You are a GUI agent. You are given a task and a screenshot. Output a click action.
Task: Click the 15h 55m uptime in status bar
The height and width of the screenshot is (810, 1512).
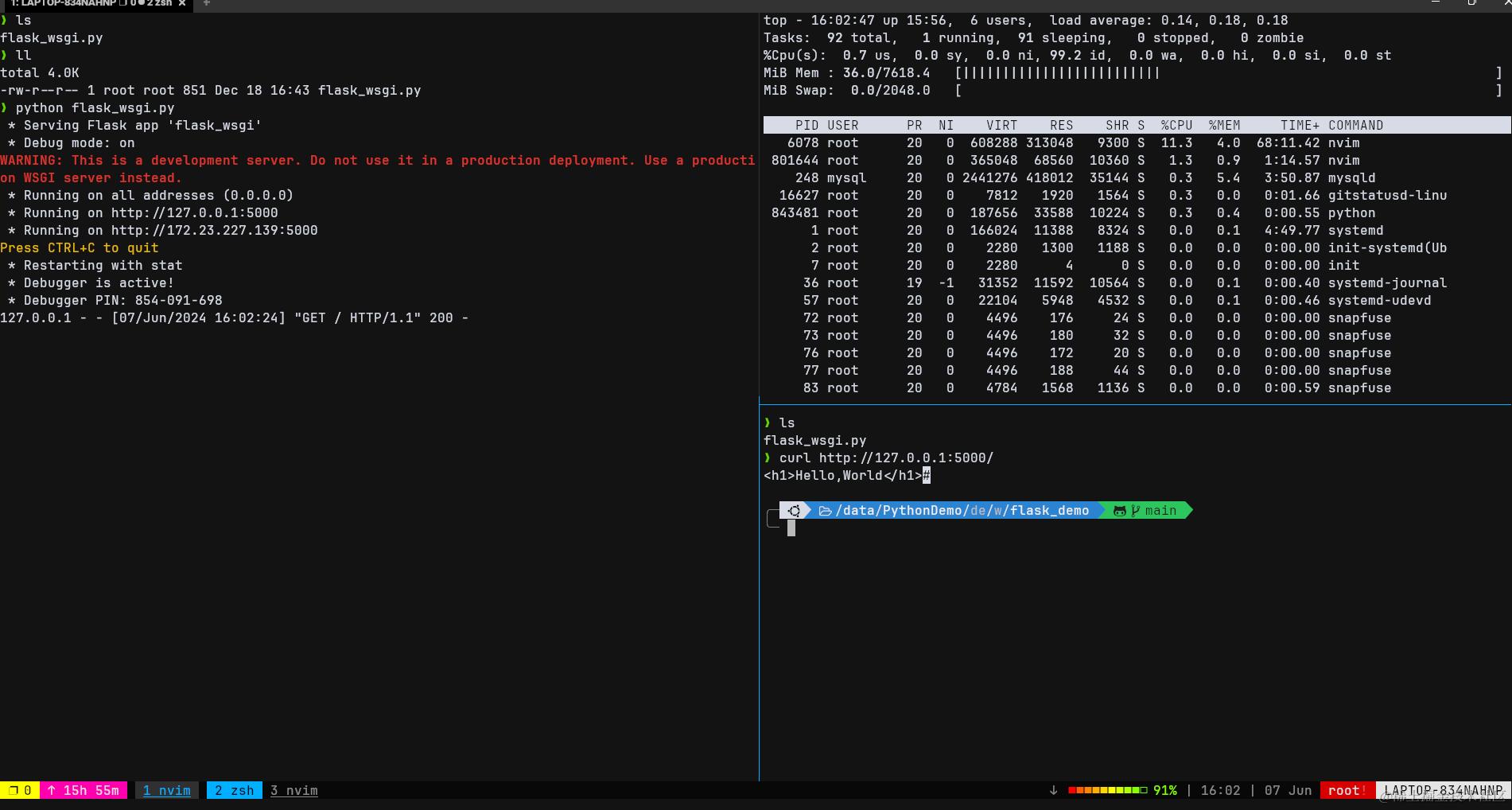click(91, 790)
